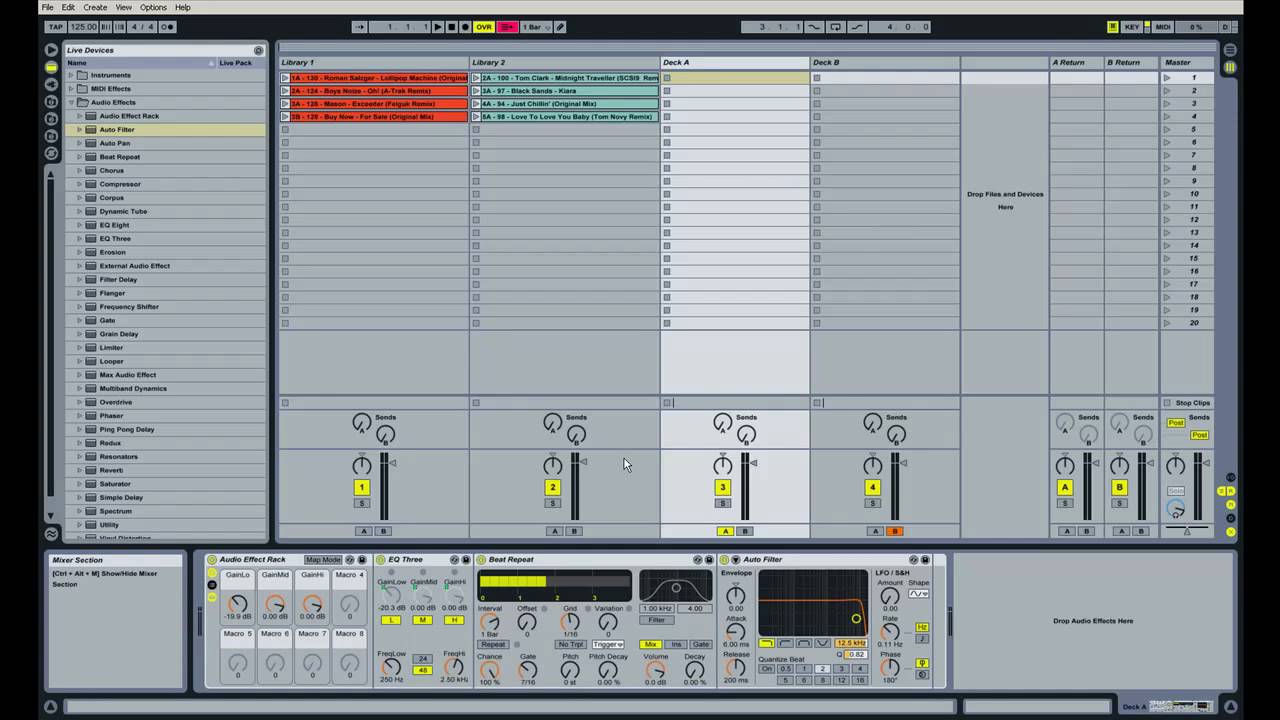Open the Plug-In Devices browser icon
The image size is (1280, 720).
(51, 84)
